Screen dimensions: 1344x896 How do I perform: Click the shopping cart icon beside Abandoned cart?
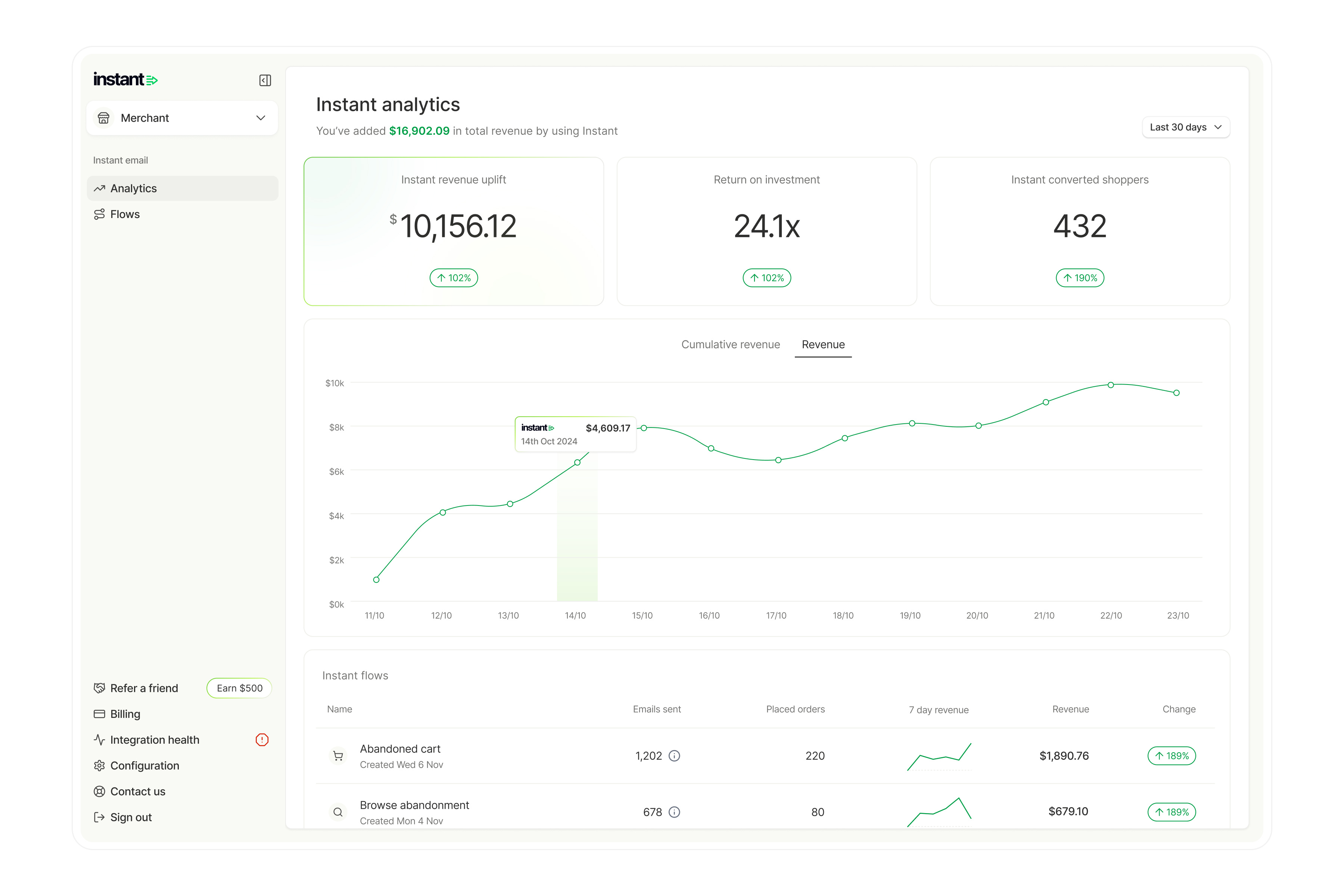click(x=338, y=755)
